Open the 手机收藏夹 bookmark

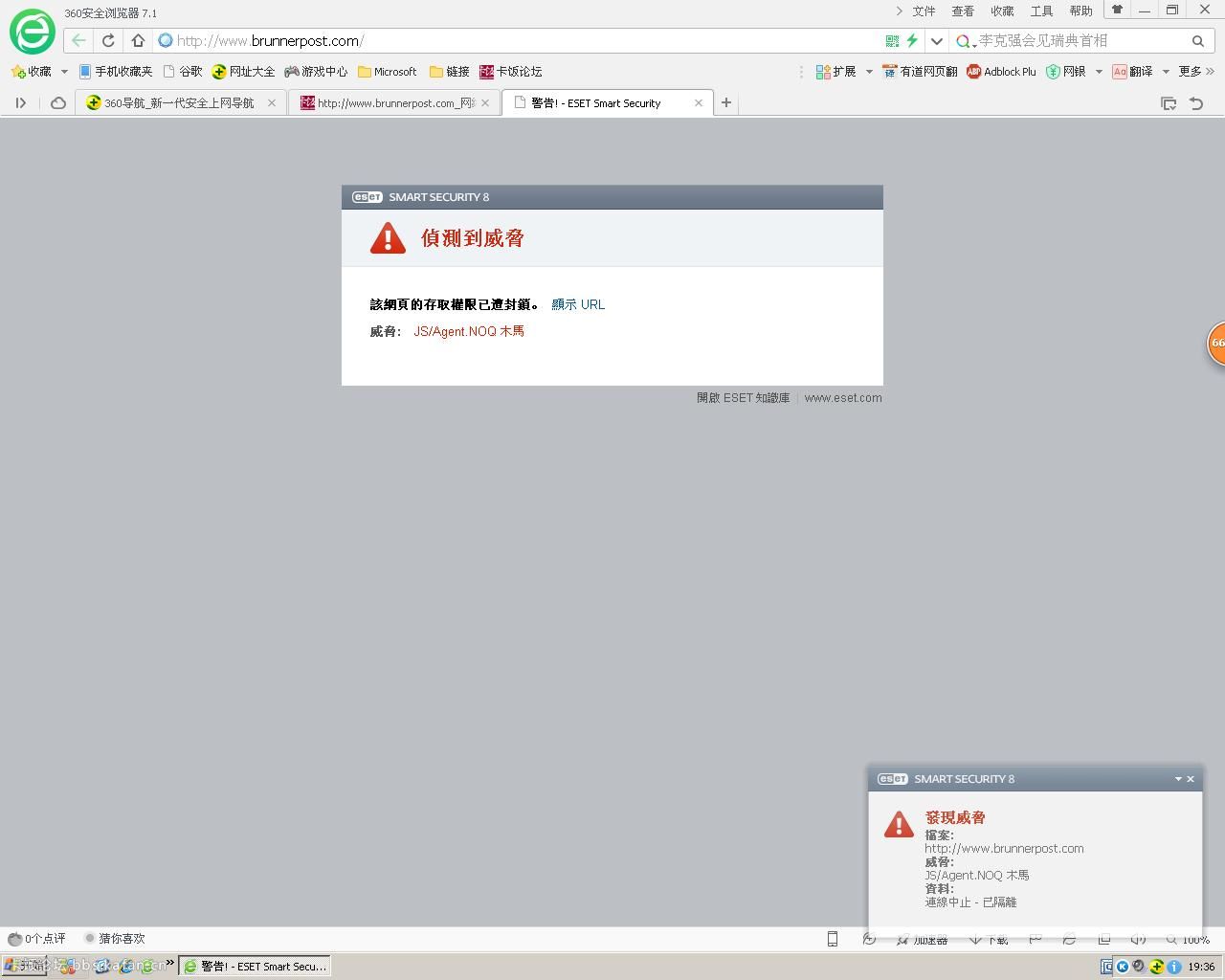pos(116,72)
